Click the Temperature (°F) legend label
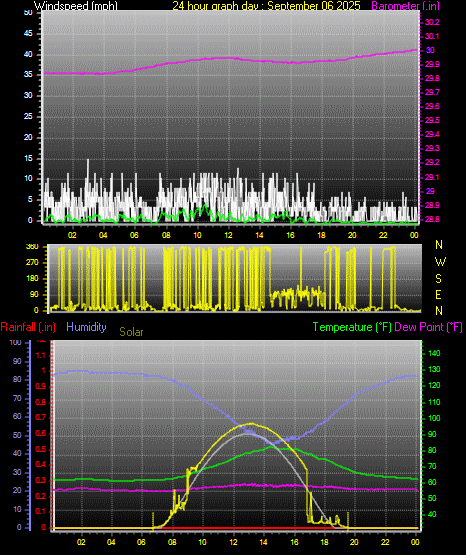The width and height of the screenshot is (466, 555). [x=352, y=327]
